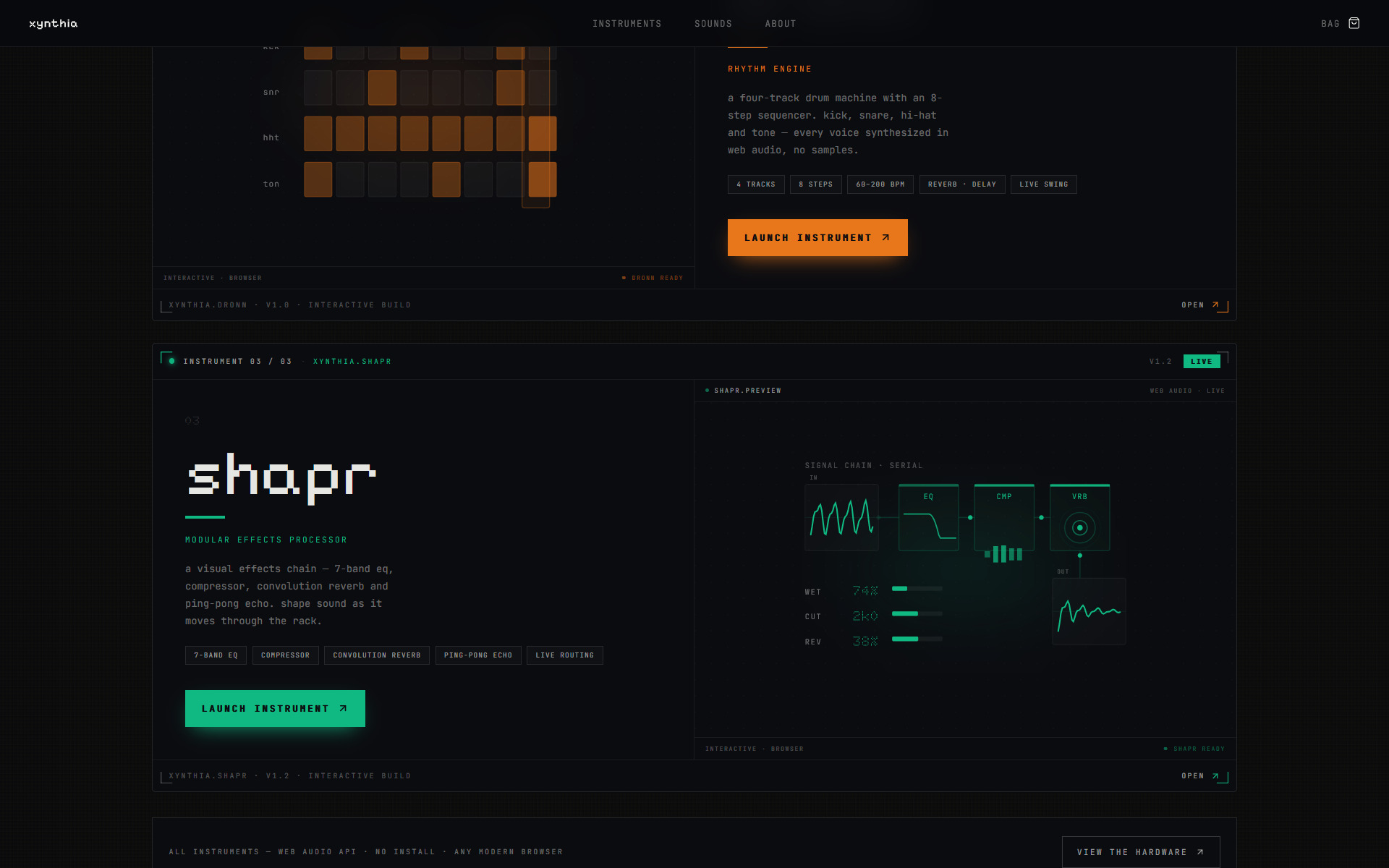The height and width of the screenshot is (868, 1389).
Task: Select the VRB reverb module
Action: coord(1079,517)
